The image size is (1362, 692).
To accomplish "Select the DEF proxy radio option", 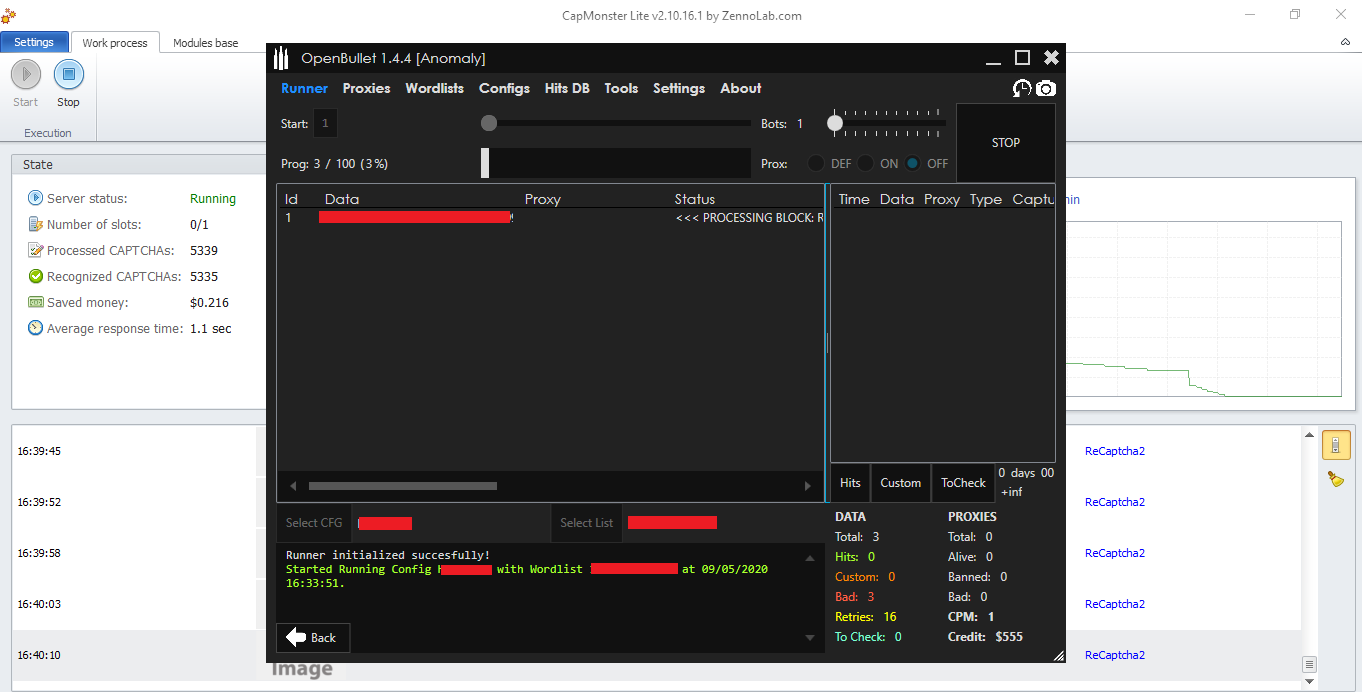I will (816, 164).
